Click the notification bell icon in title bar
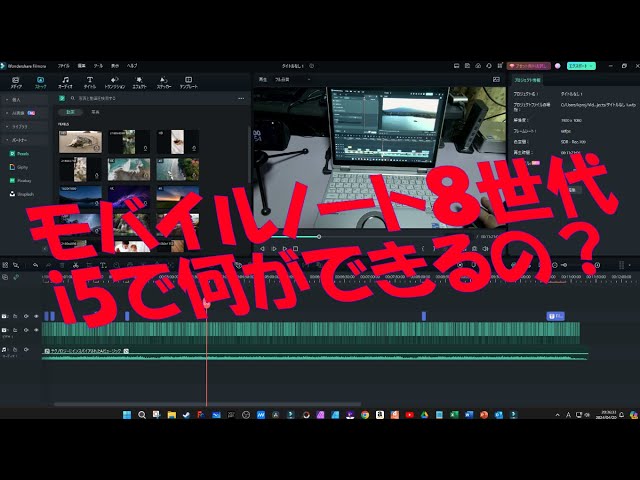The height and width of the screenshot is (480, 640). tap(489, 66)
